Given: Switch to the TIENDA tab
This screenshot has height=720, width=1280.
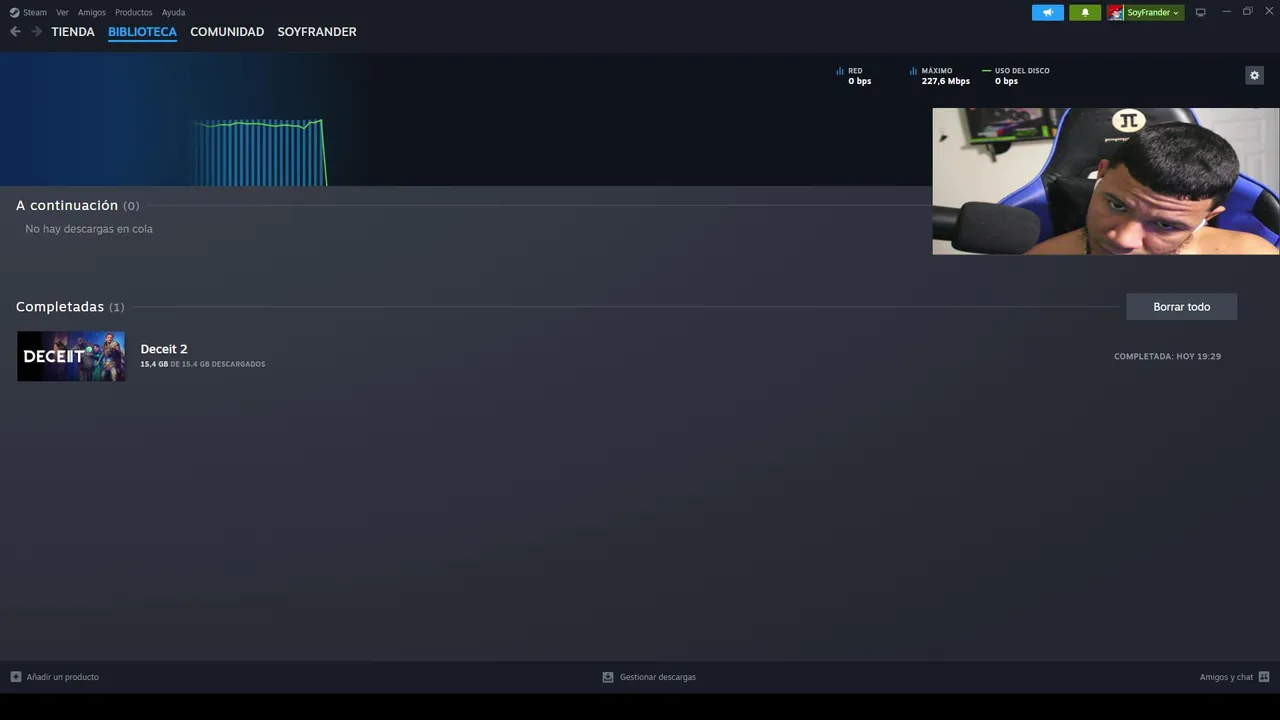Looking at the screenshot, I should click(x=73, y=32).
